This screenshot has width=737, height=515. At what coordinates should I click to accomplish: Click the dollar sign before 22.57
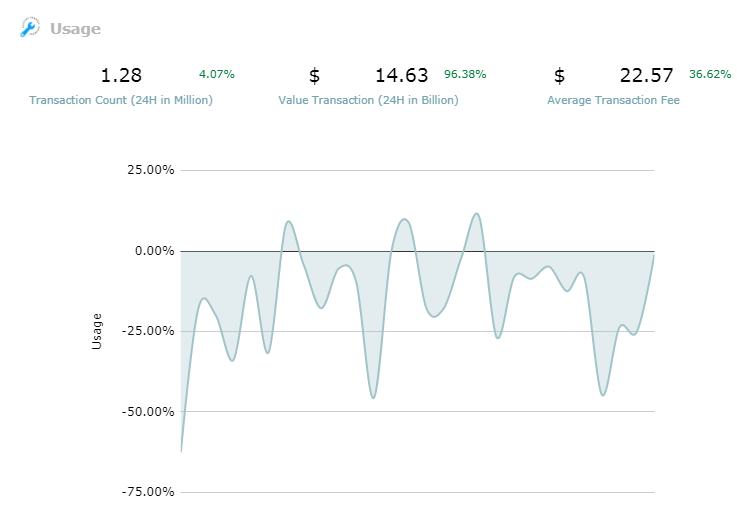559,75
